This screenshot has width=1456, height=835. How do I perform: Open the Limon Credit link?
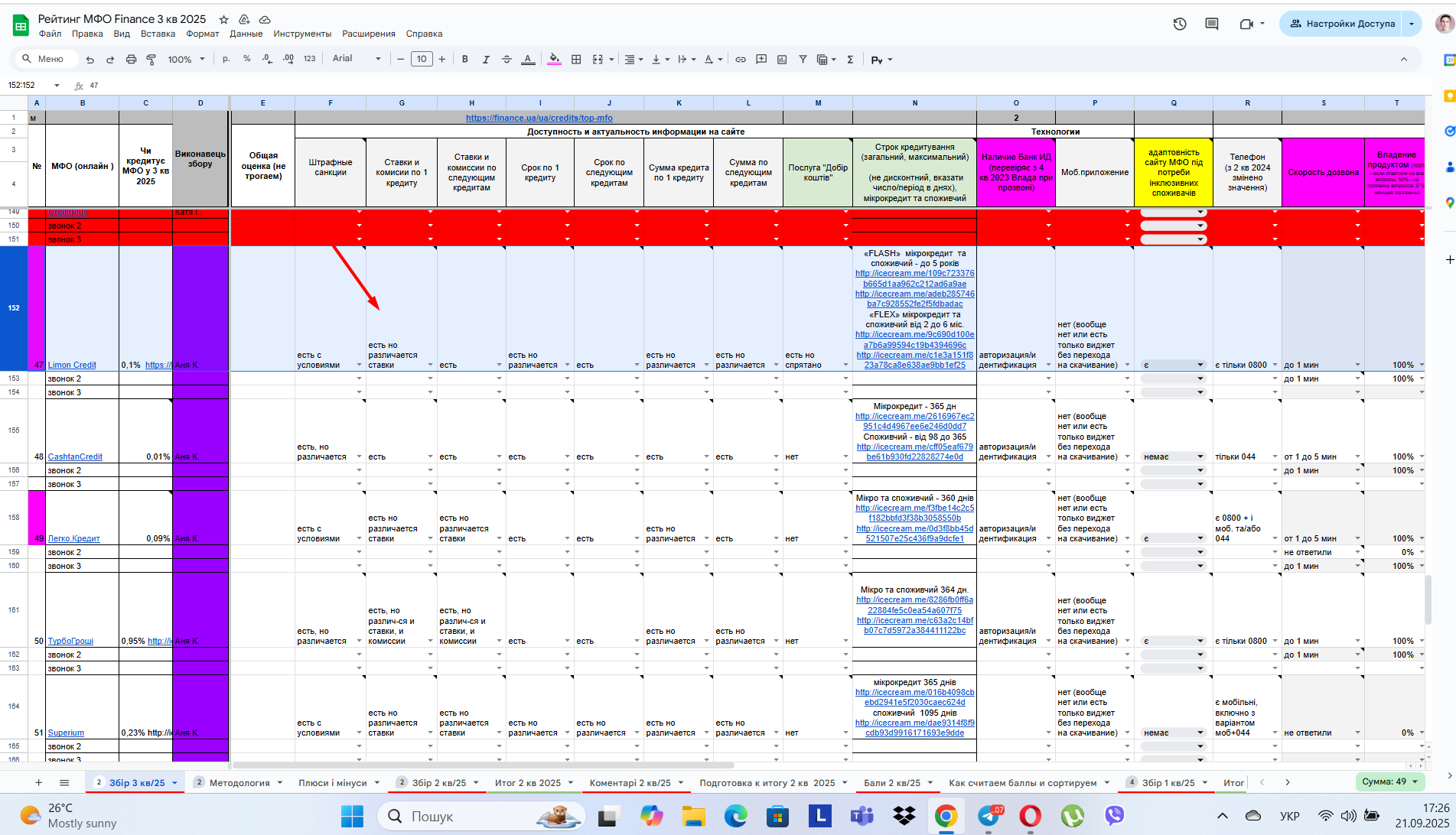coord(72,365)
